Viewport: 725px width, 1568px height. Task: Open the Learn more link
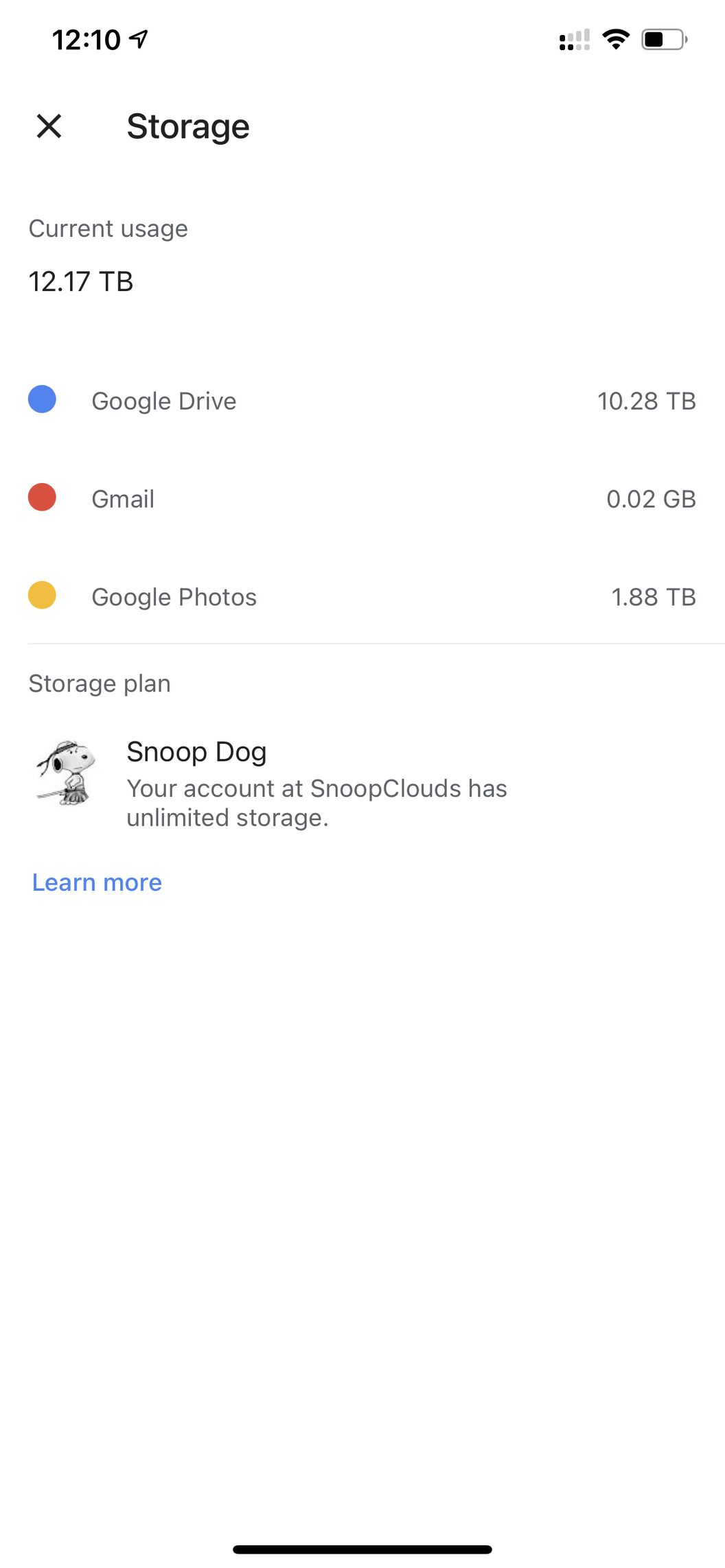[97, 882]
